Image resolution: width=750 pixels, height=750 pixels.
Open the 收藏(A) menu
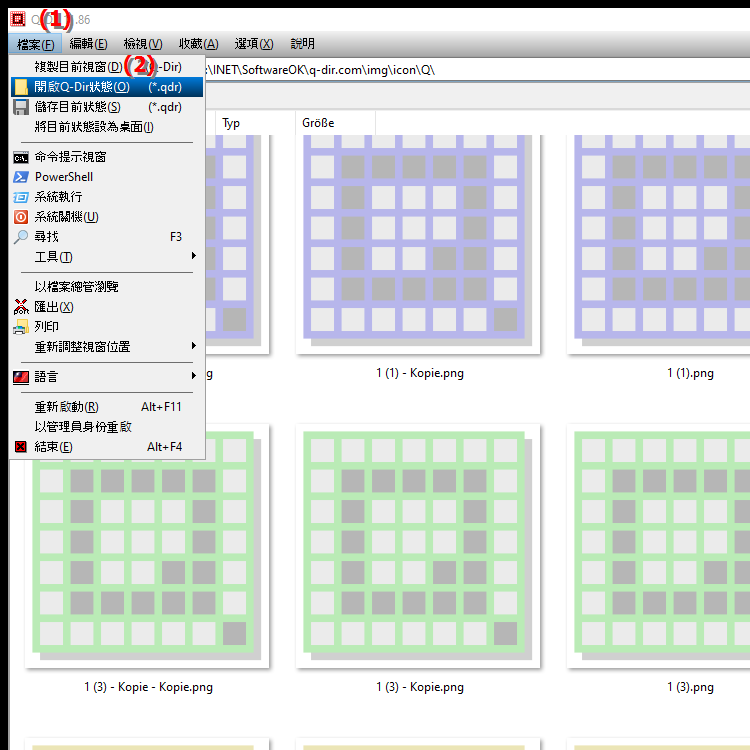[199, 44]
